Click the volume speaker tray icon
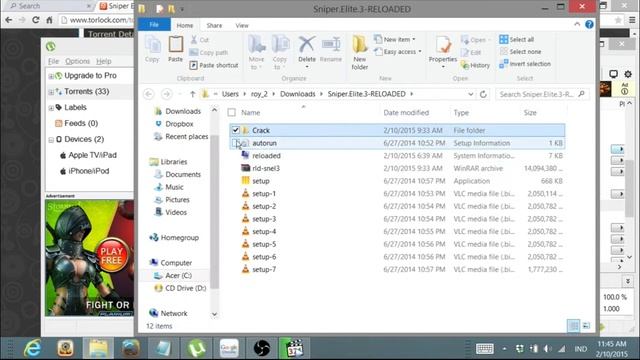 click(547, 349)
